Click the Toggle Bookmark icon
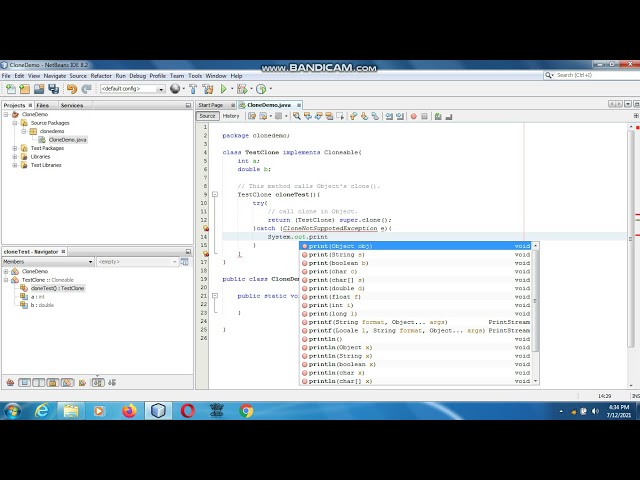 pos(375,116)
